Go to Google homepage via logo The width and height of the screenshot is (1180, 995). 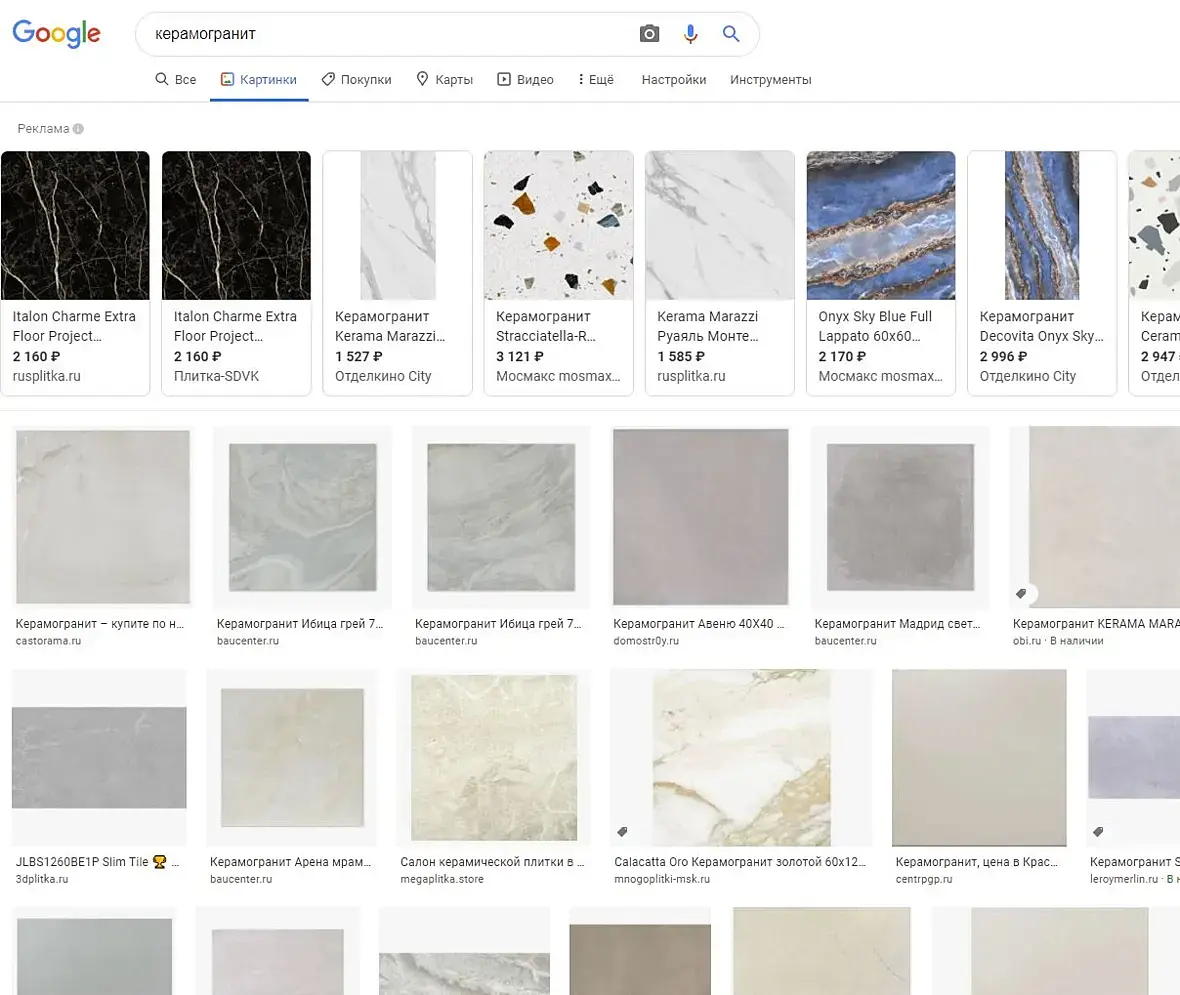[x=56, y=33]
